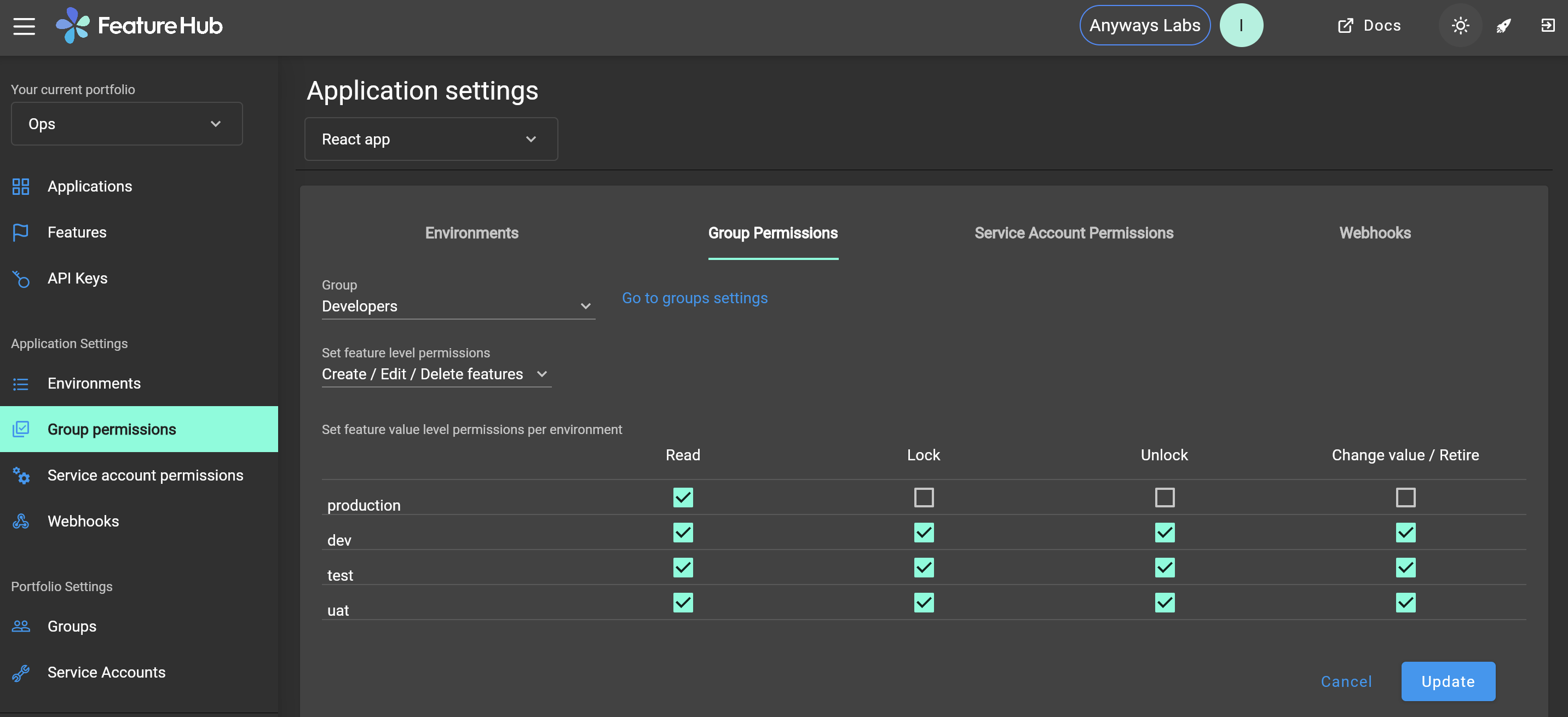The height and width of the screenshot is (717, 1568).
Task: Click the sign out icon
Action: click(1547, 26)
